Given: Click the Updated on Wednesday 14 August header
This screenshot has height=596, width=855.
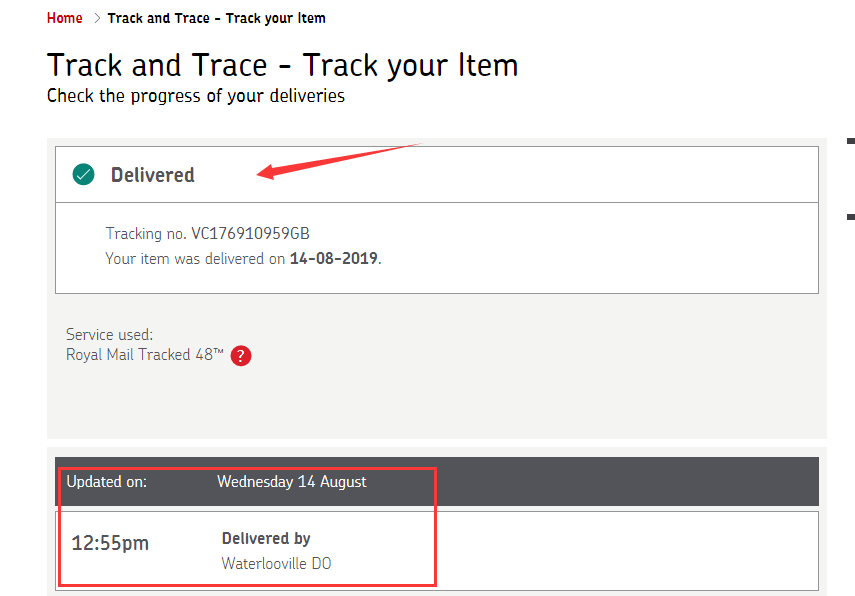Looking at the screenshot, I should pos(437,481).
